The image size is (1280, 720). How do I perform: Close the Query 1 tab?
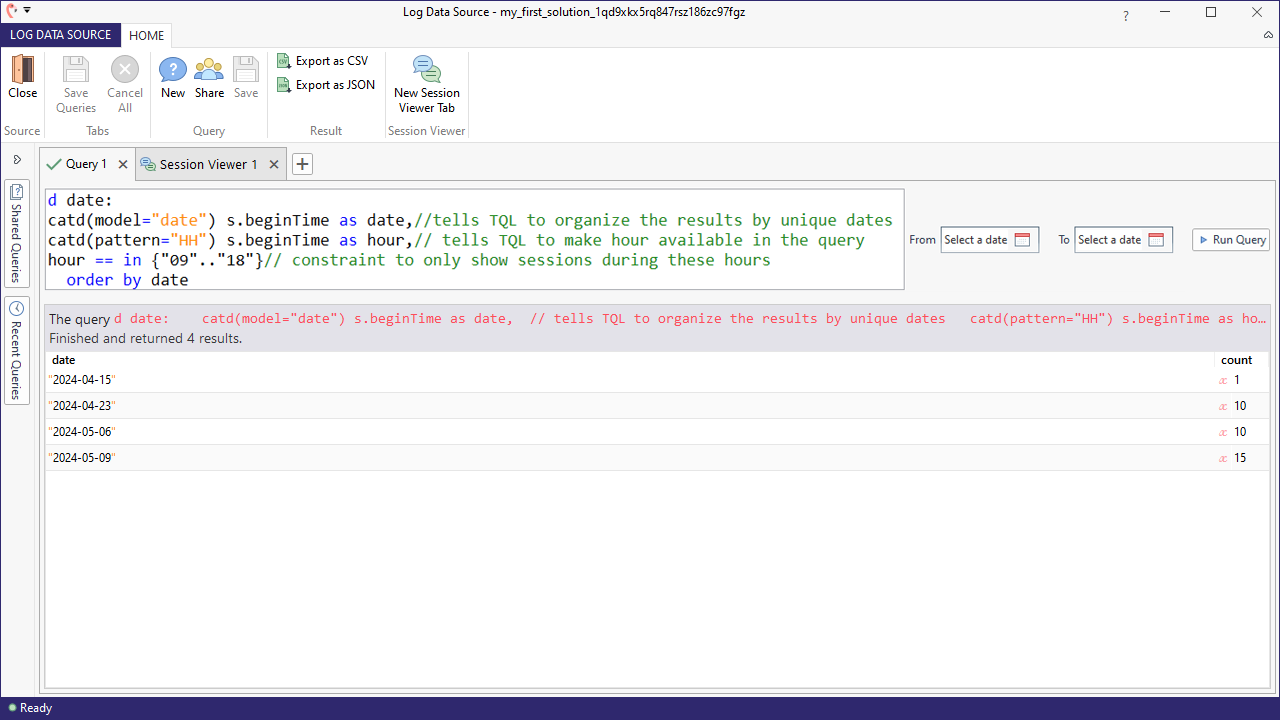[x=123, y=164]
